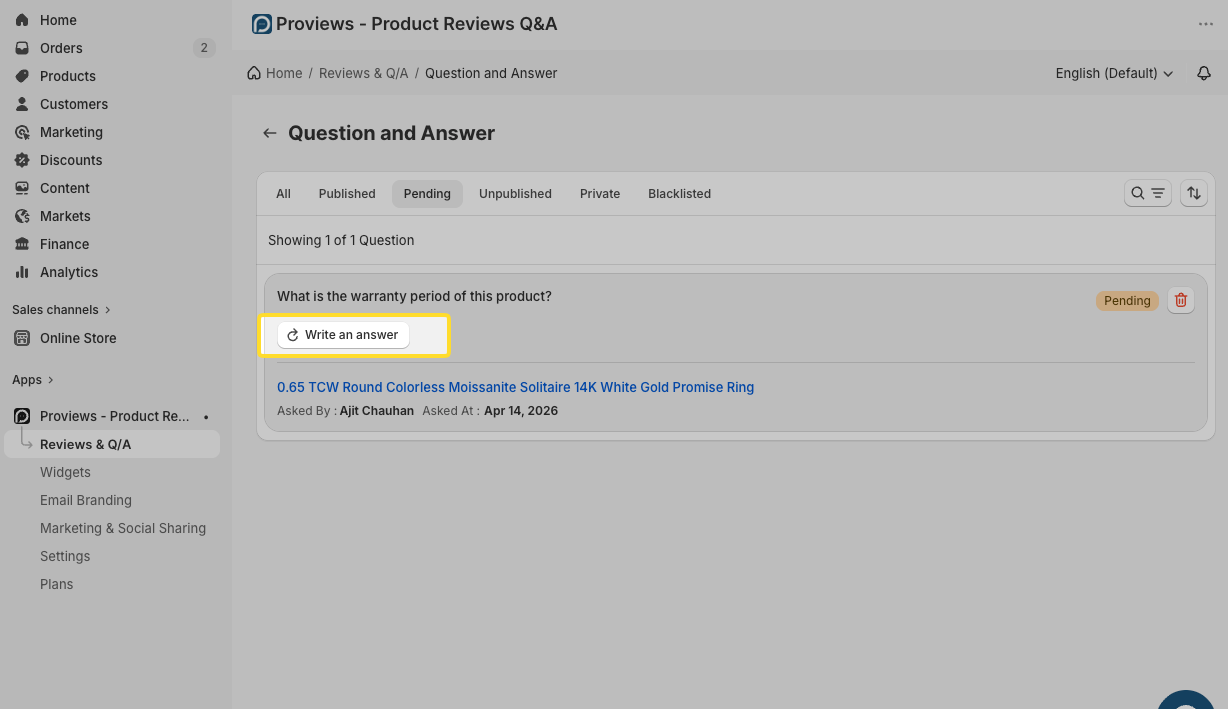The width and height of the screenshot is (1228, 709).
Task: Delete the warranty question with the trash icon
Action: tap(1181, 300)
